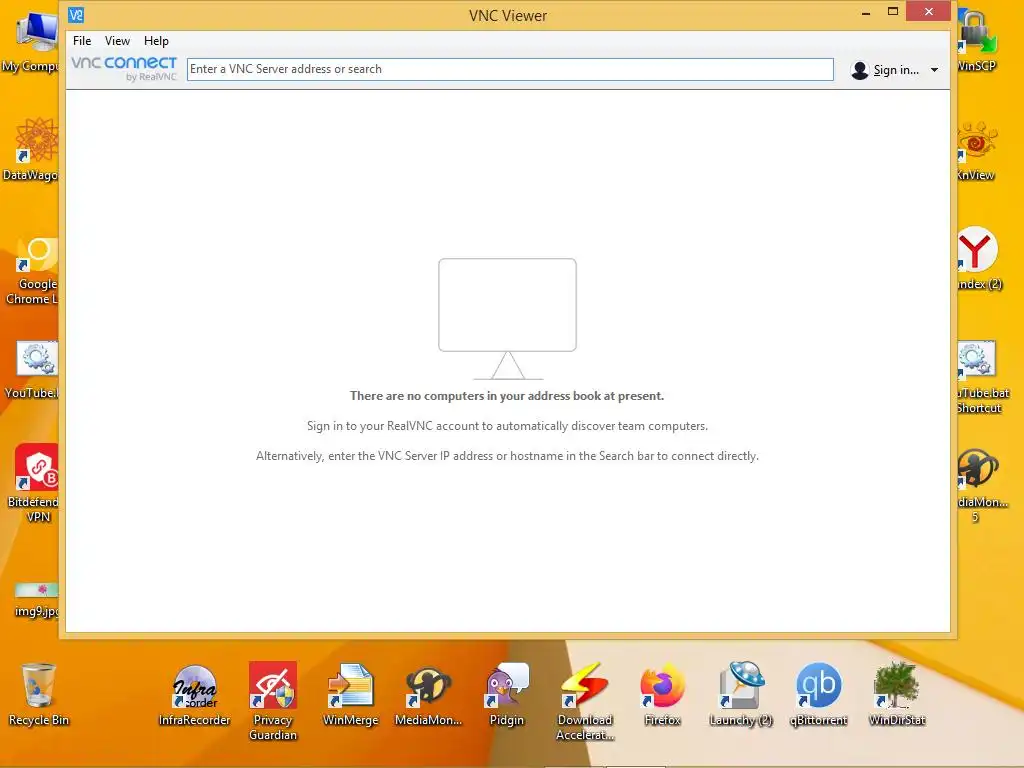Click 'Alternatively, enter the VNC Server IP' text
Screen dimensions: 1024x768
[507, 456]
